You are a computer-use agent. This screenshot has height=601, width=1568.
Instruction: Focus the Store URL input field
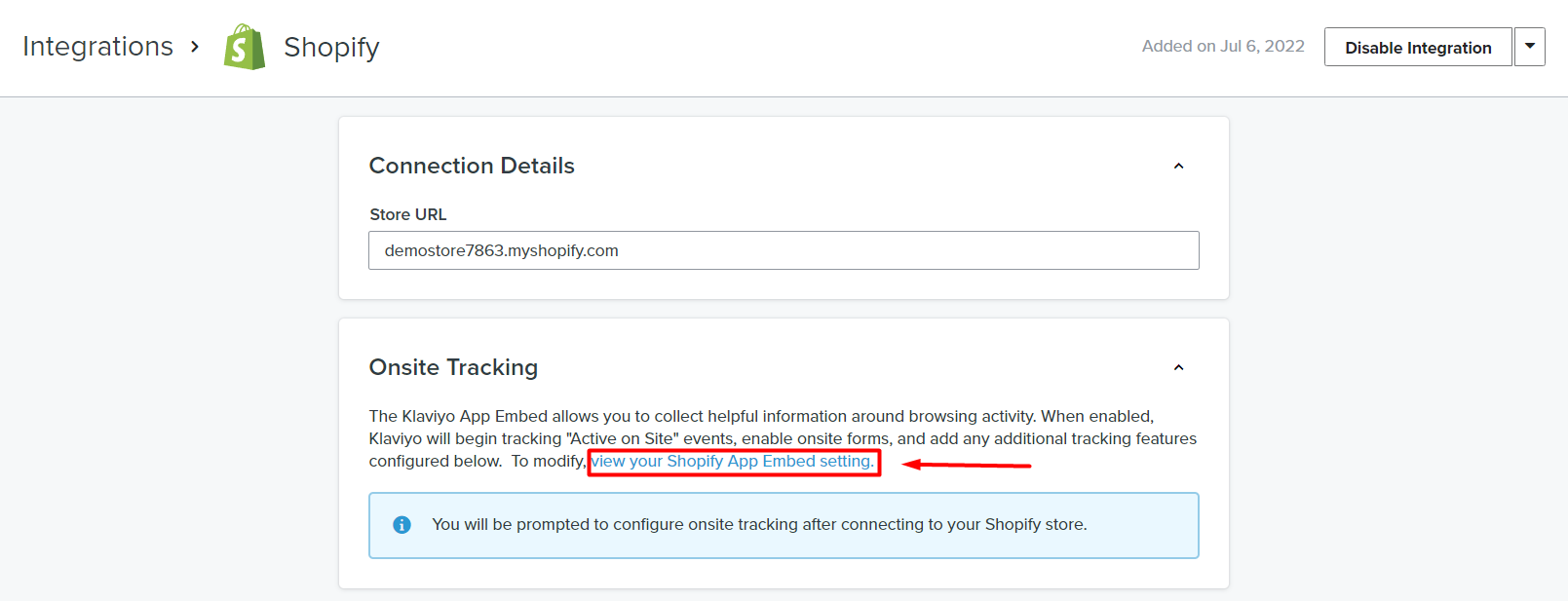pos(784,250)
